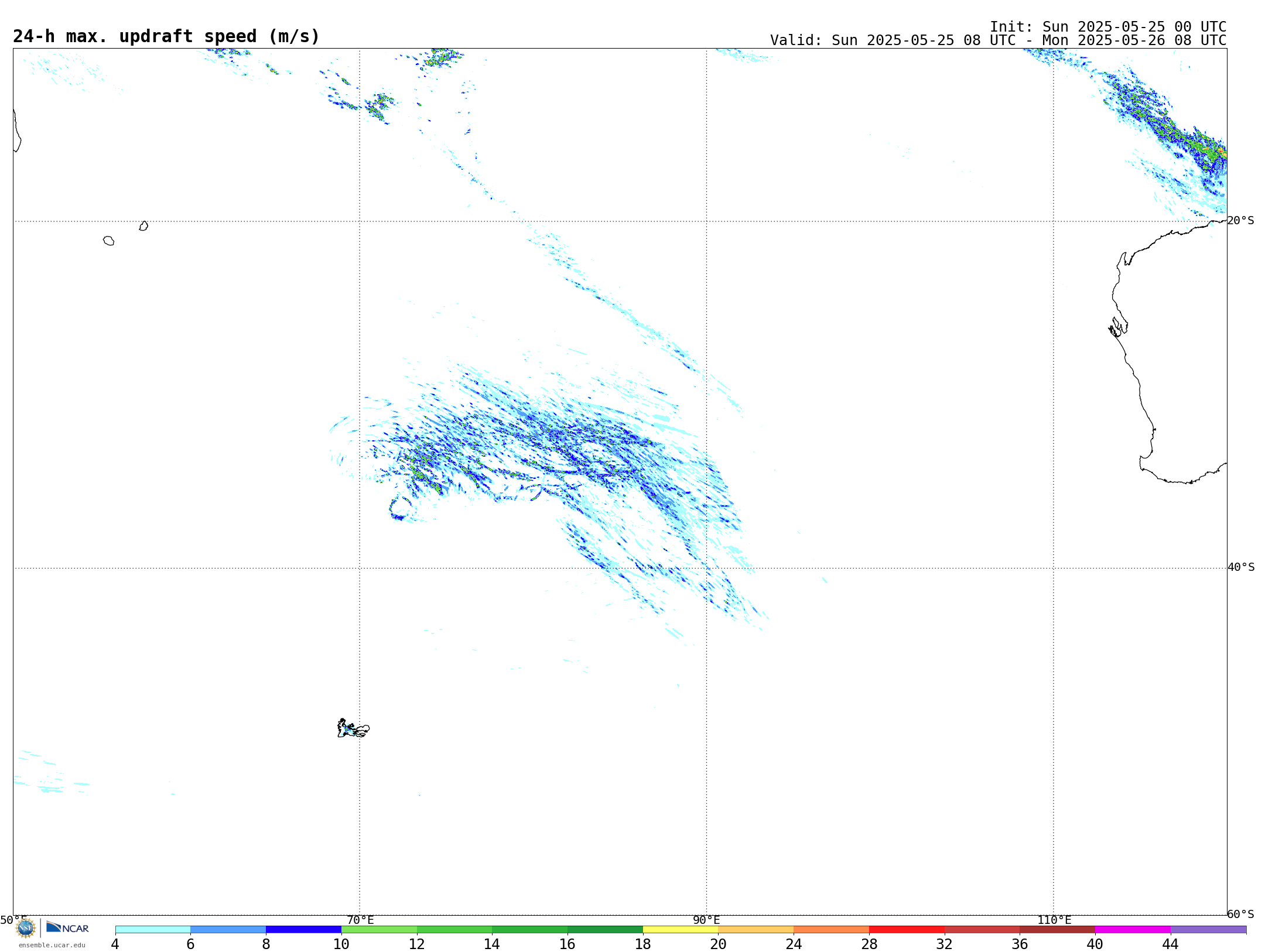Click the green 12-14 color swatch
Screen dimensions: 1265x952
(454, 930)
